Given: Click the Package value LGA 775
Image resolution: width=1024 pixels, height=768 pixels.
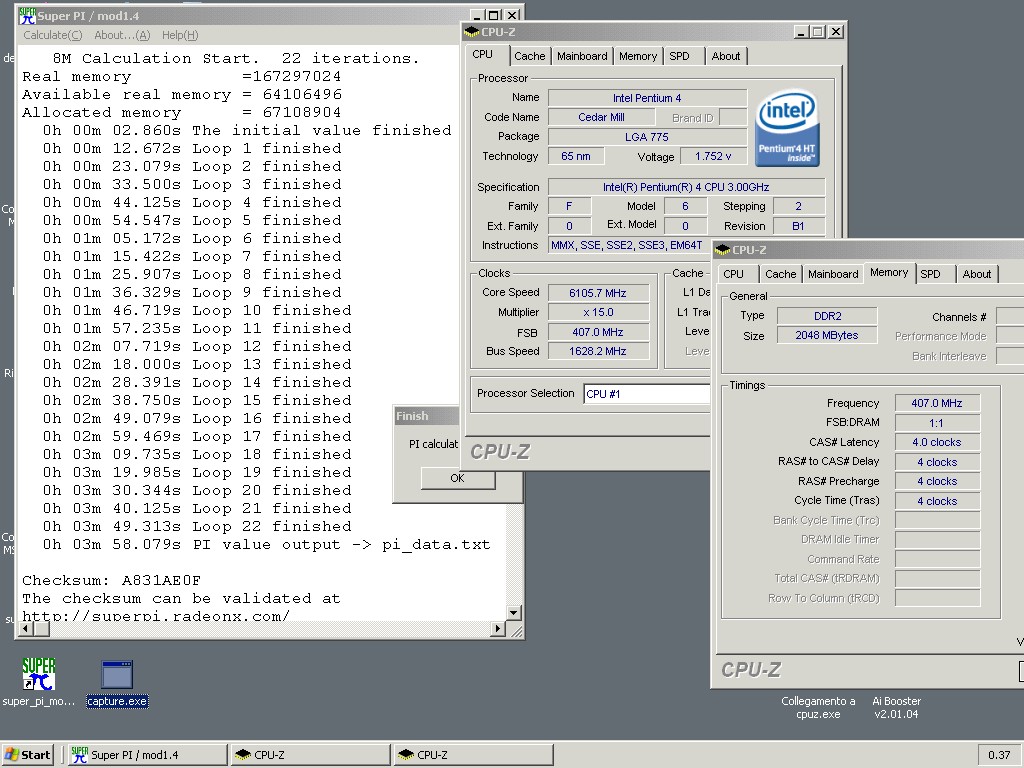Looking at the screenshot, I should (x=647, y=137).
